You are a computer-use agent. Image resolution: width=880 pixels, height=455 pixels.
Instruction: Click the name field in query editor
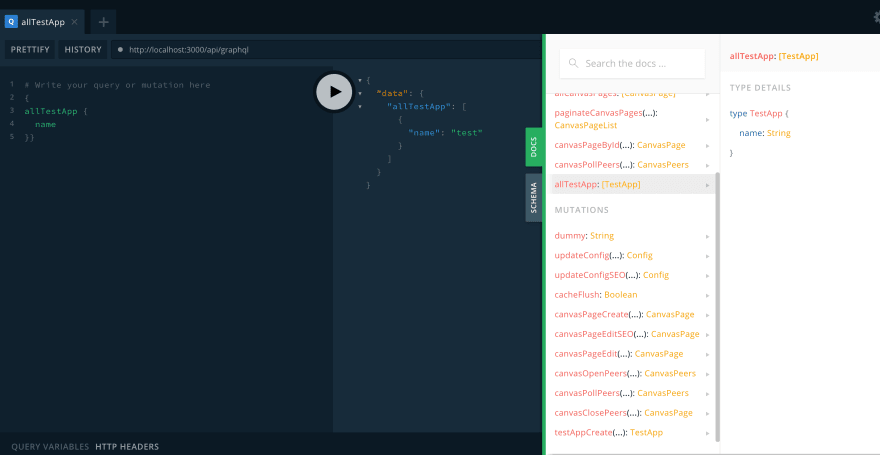[x=45, y=124]
